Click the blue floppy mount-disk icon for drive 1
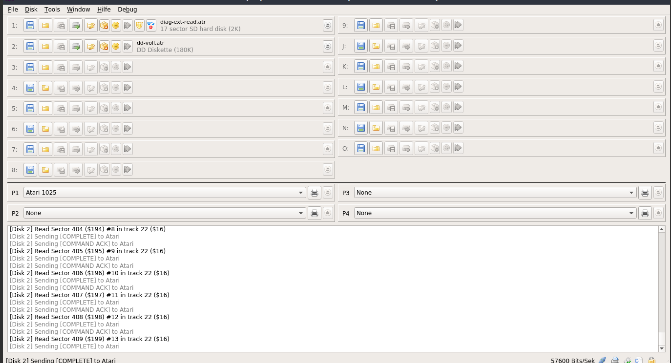Image resolution: width=671 pixels, height=363 pixels. [30, 26]
